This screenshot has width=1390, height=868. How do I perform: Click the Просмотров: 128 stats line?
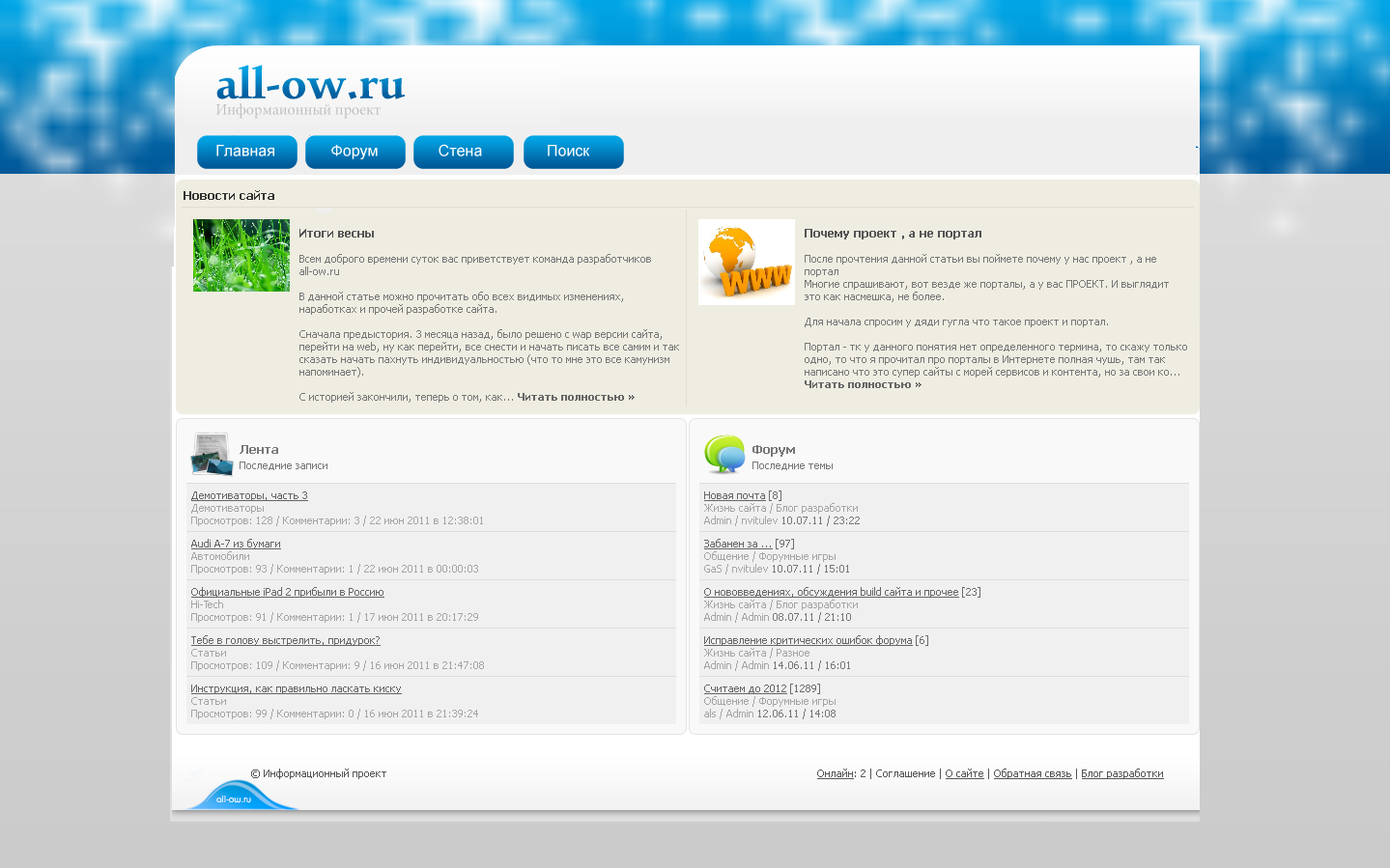pyautogui.click(x=337, y=520)
